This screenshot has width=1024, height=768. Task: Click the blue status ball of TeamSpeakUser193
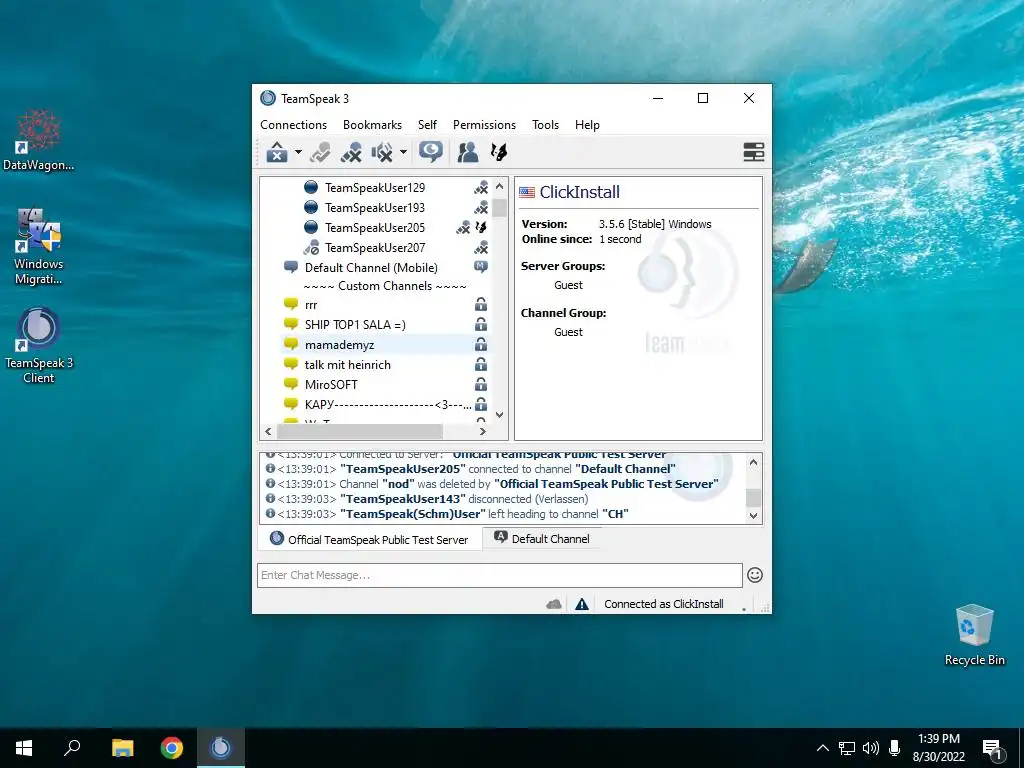(x=311, y=208)
